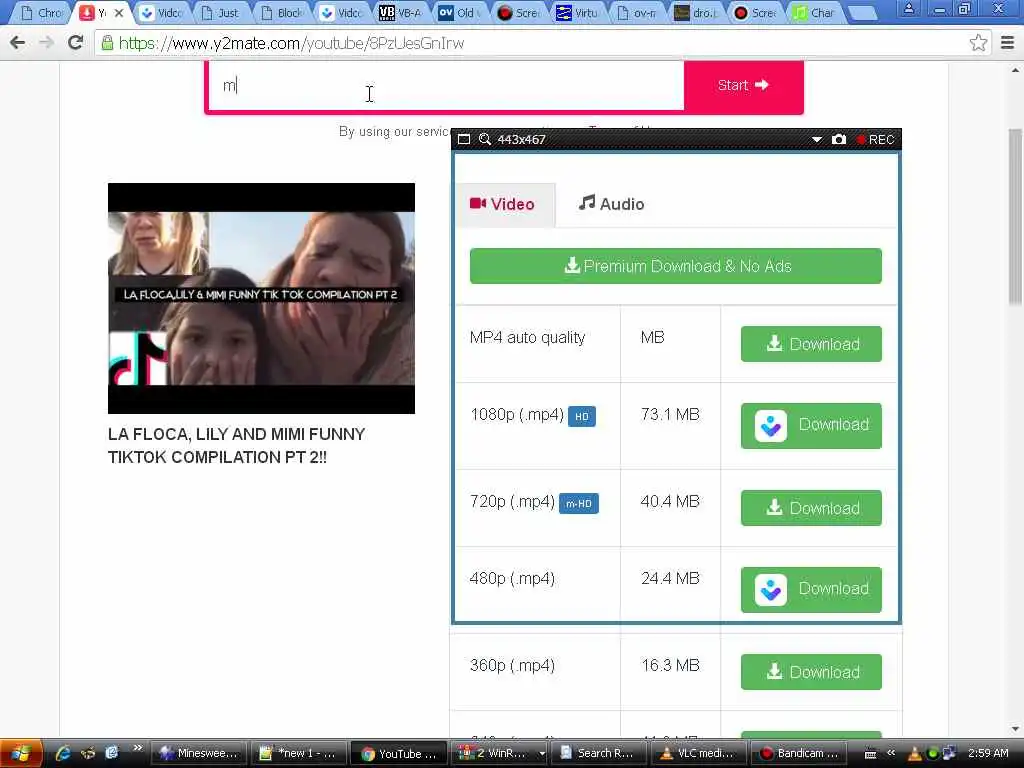Open the VLC media player taskbar item
Screen dimensions: 1024x768
pos(697,753)
